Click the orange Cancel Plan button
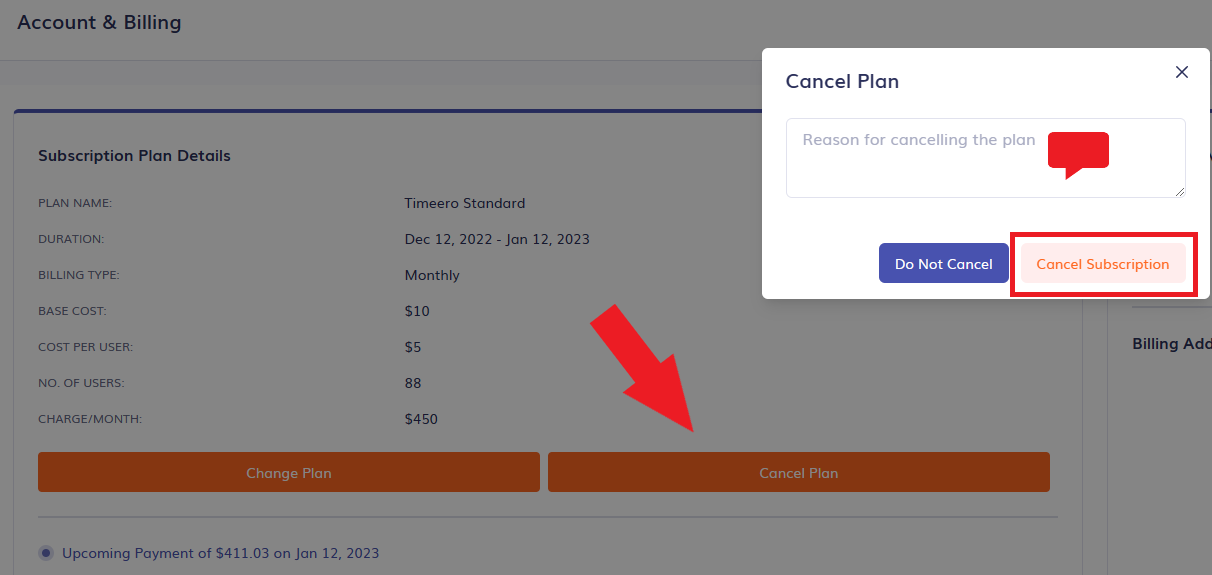This screenshot has width=1212, height=575. (799, 472)
